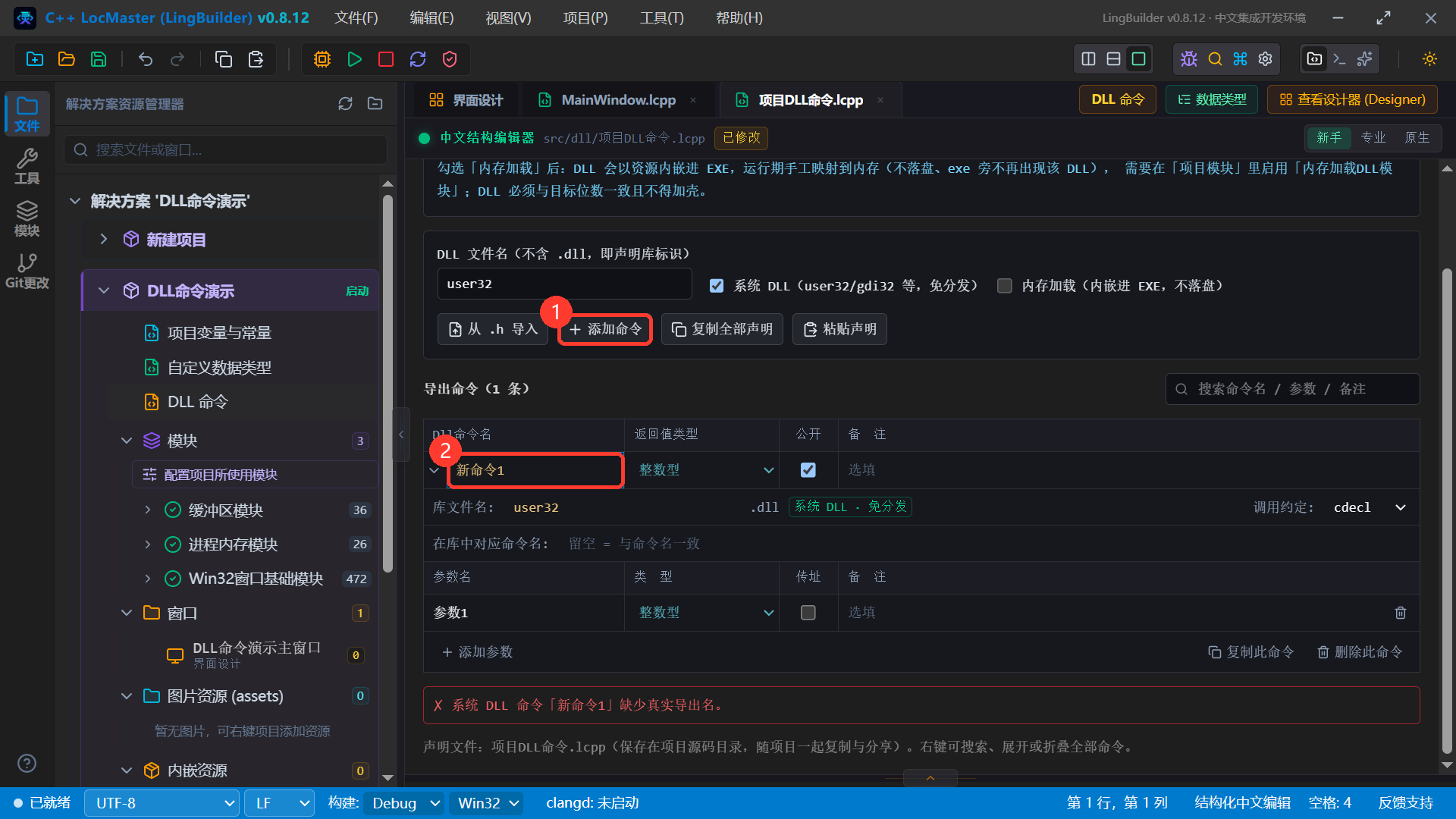Click the 添加命令 button

pyautogui.click(x=605, y=329)
